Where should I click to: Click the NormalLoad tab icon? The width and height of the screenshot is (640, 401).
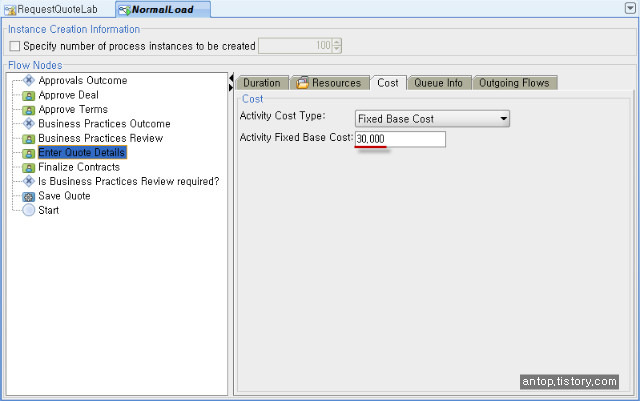tap(124, 10)
